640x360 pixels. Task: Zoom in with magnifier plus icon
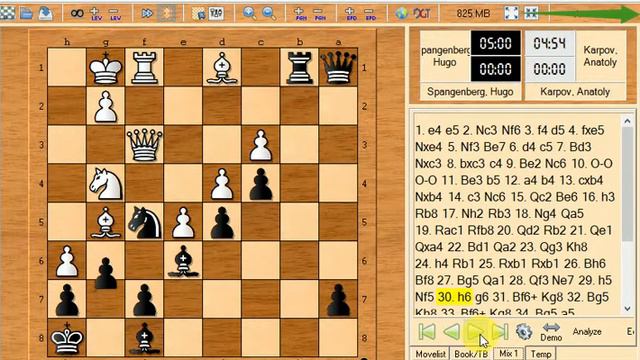click(x=249, y=13)
